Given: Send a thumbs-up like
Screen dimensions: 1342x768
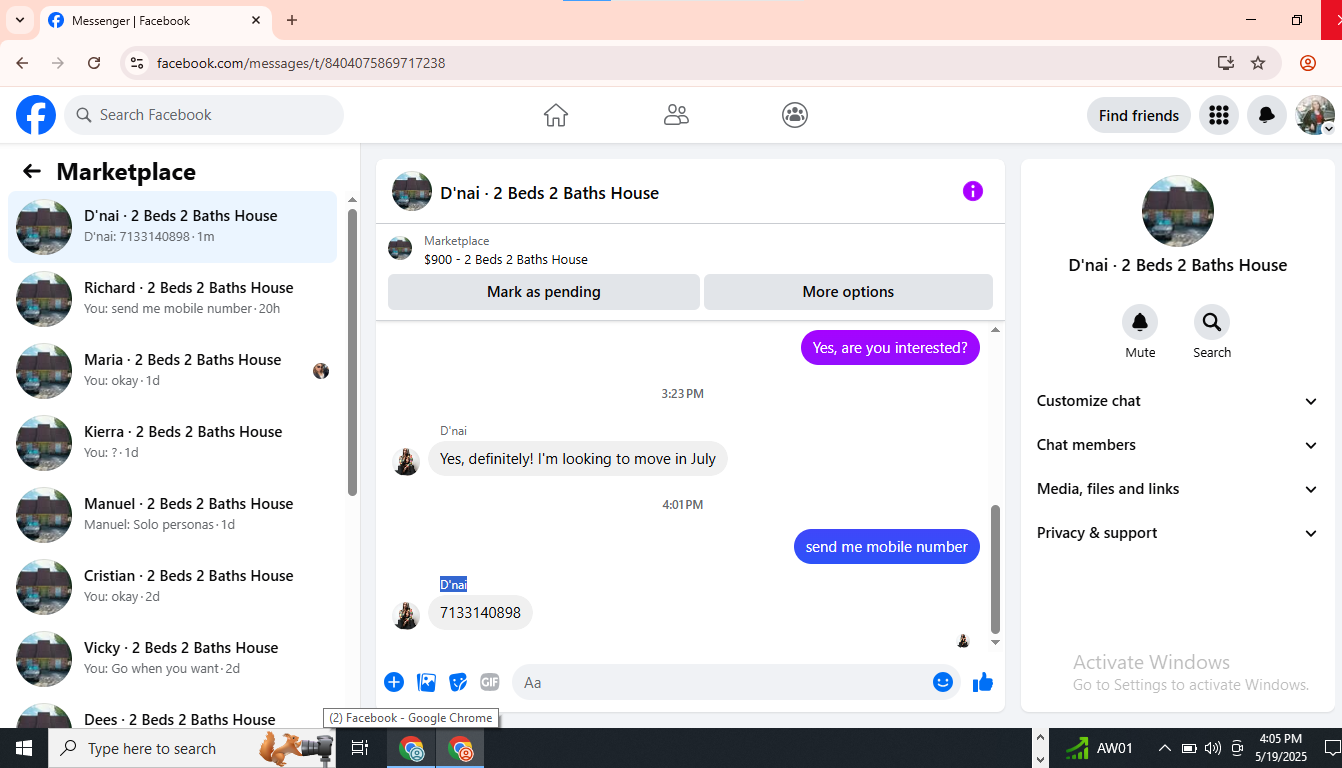Looking at the screenshot, I should pos(983,682).
